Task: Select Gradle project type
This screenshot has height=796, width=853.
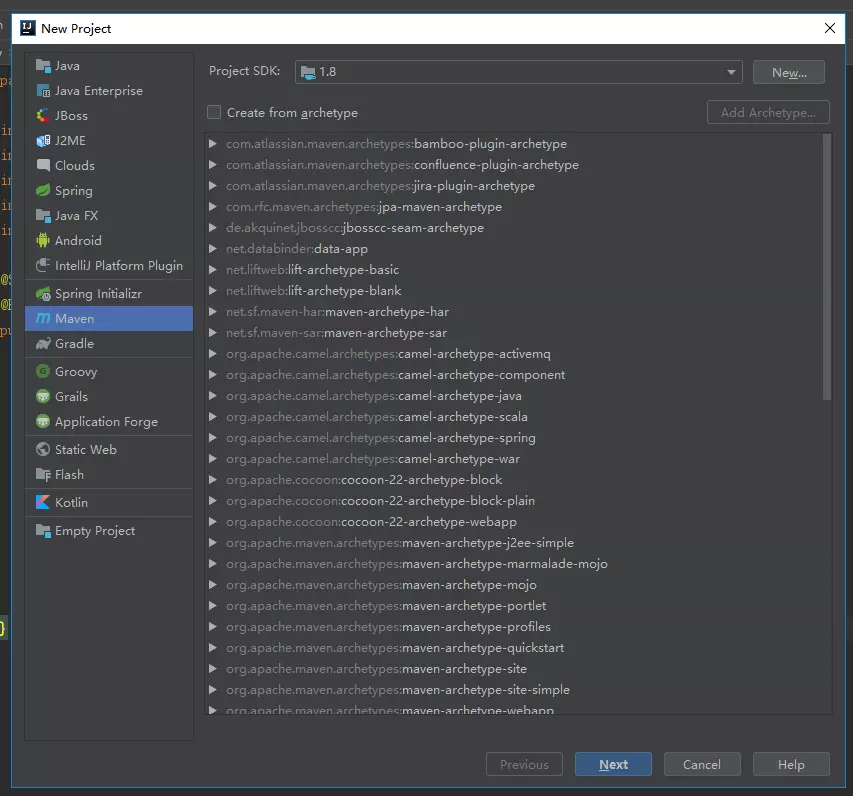Action: click(x=109, y=344)
